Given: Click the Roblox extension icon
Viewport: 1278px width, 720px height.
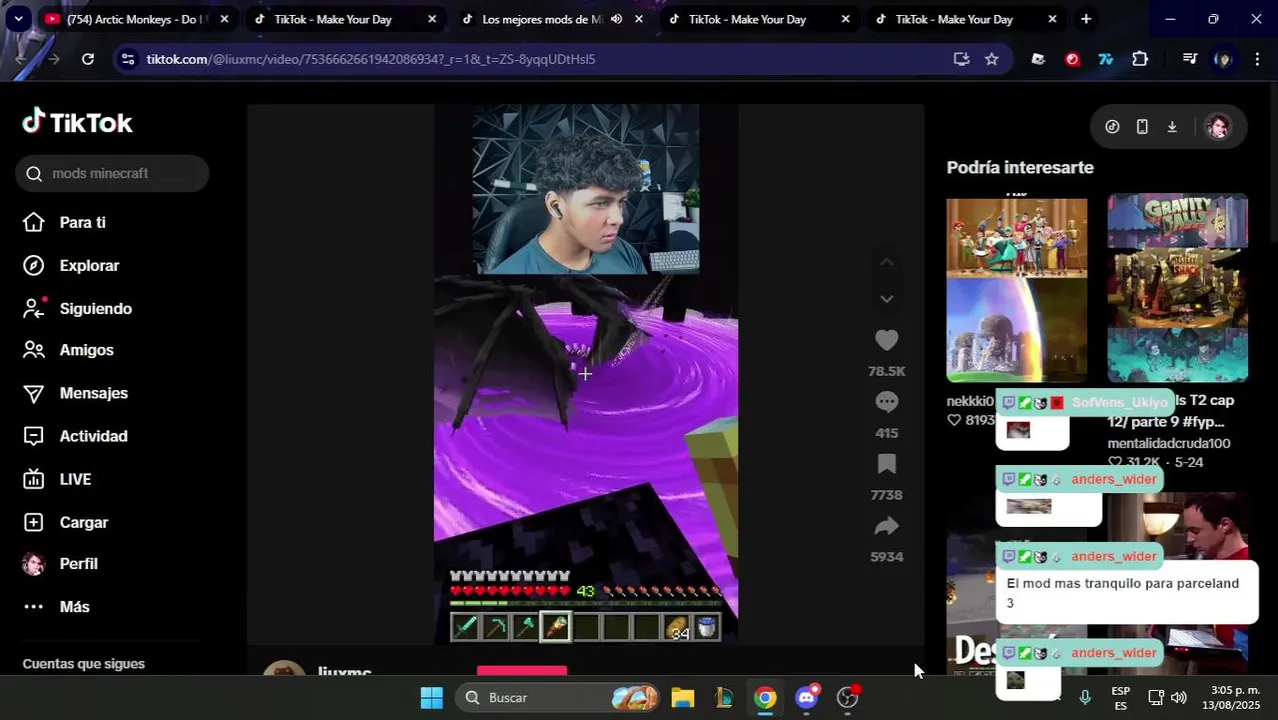Looking at the screenshot, I should [1038, 59].
